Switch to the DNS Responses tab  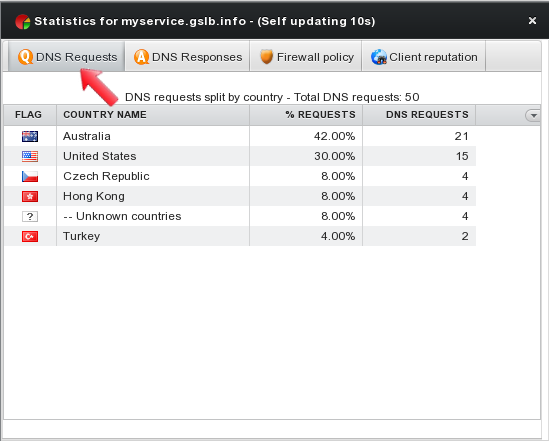pos(188,57)
